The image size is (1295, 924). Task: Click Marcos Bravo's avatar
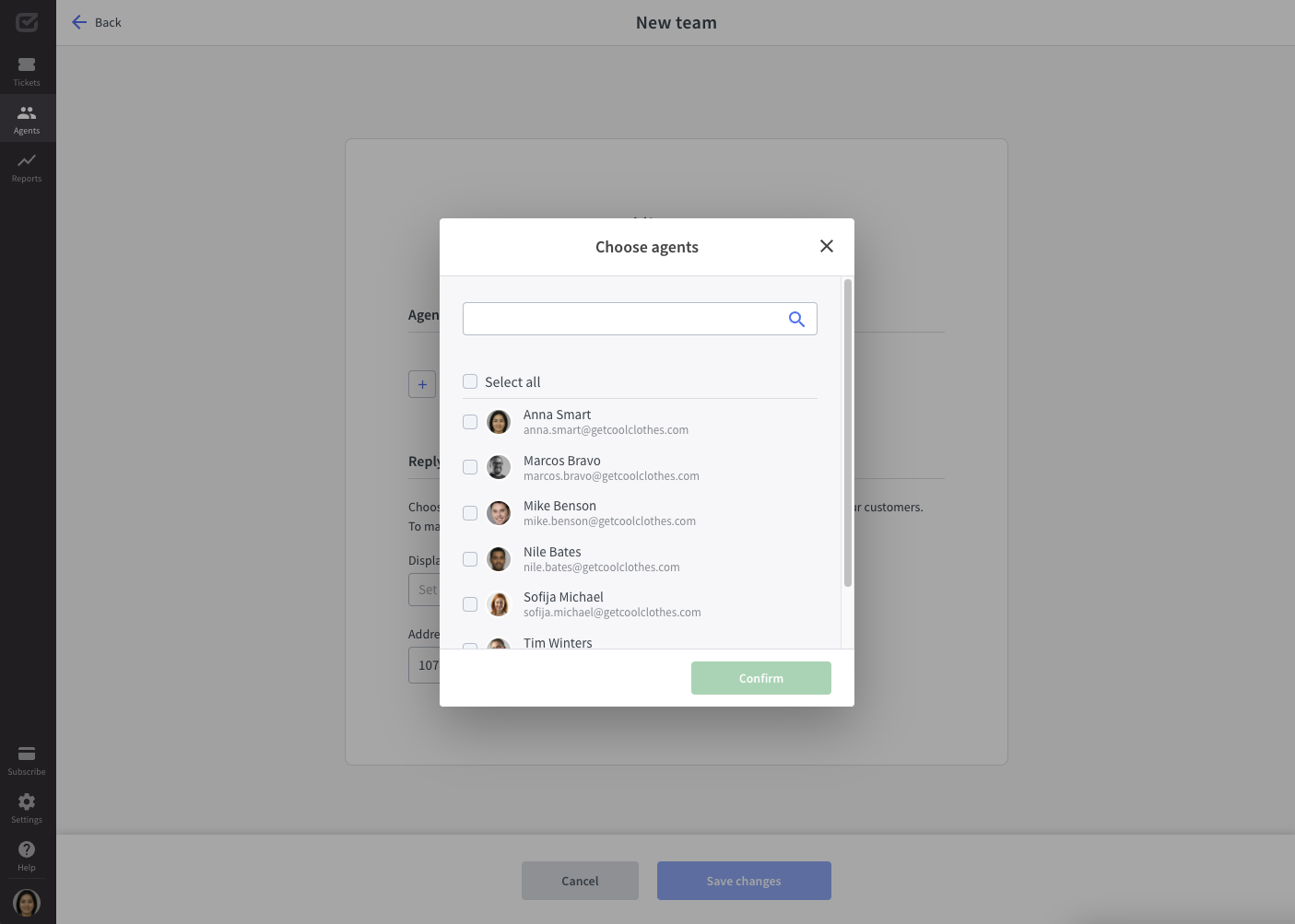[x=499, y=467]
